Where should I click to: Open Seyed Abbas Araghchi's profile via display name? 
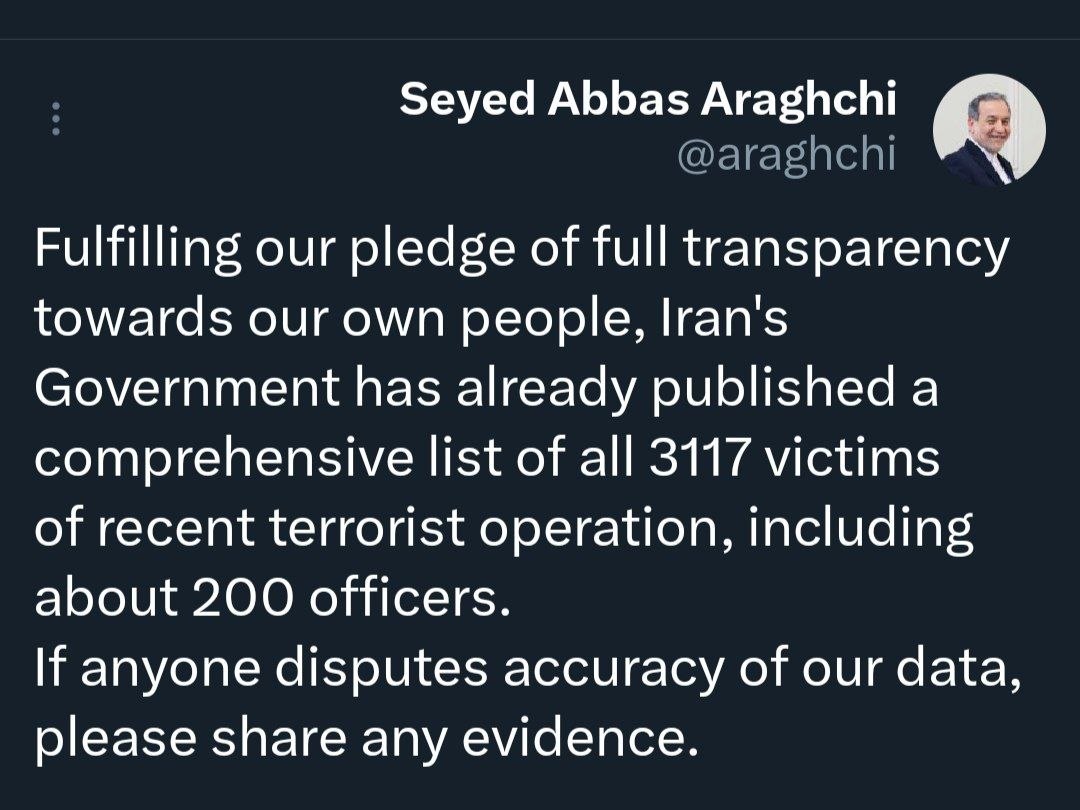coord(648,99)
